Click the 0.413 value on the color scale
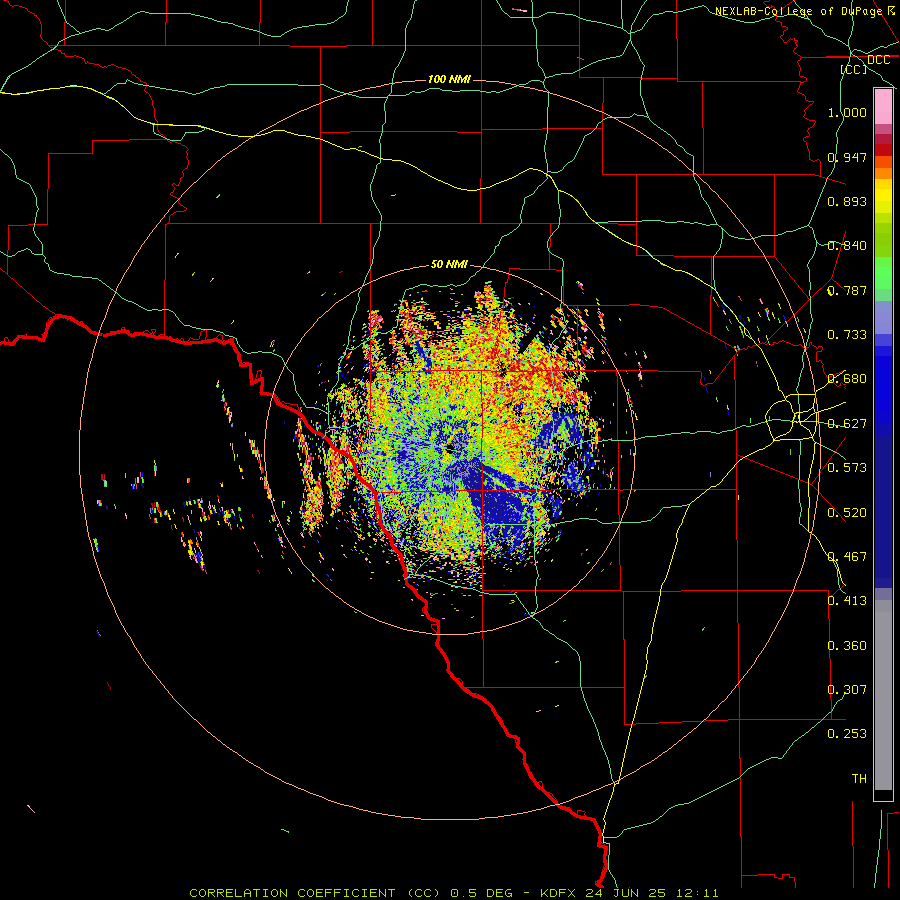The image size is (900, 900). 847,601
